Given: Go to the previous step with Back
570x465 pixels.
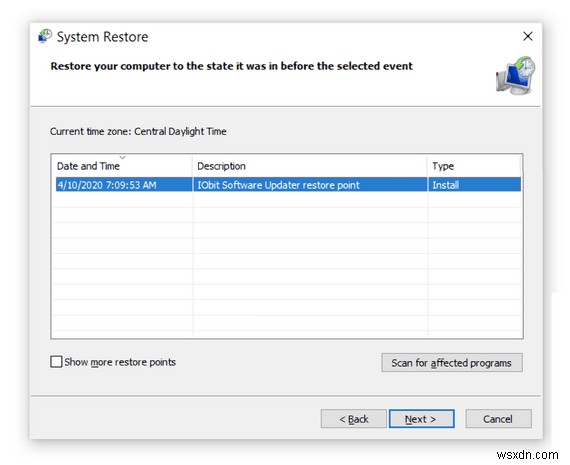Looking at the screenshot, I should (353, 419).
